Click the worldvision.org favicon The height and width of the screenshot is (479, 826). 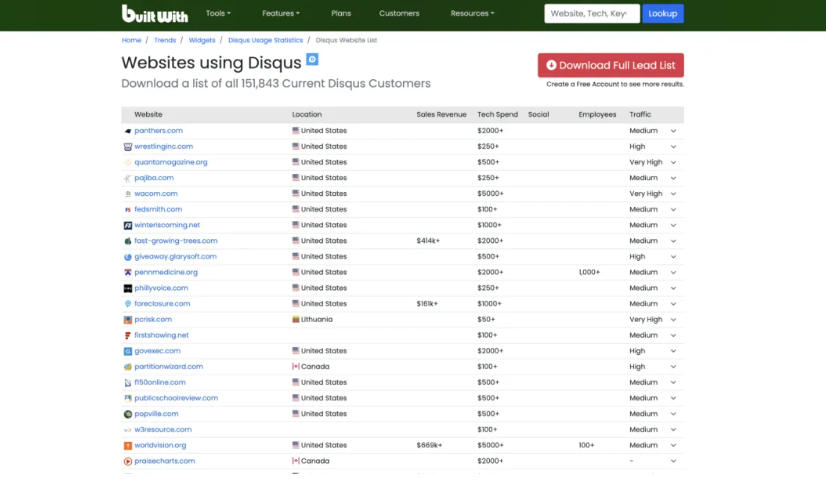127,445
